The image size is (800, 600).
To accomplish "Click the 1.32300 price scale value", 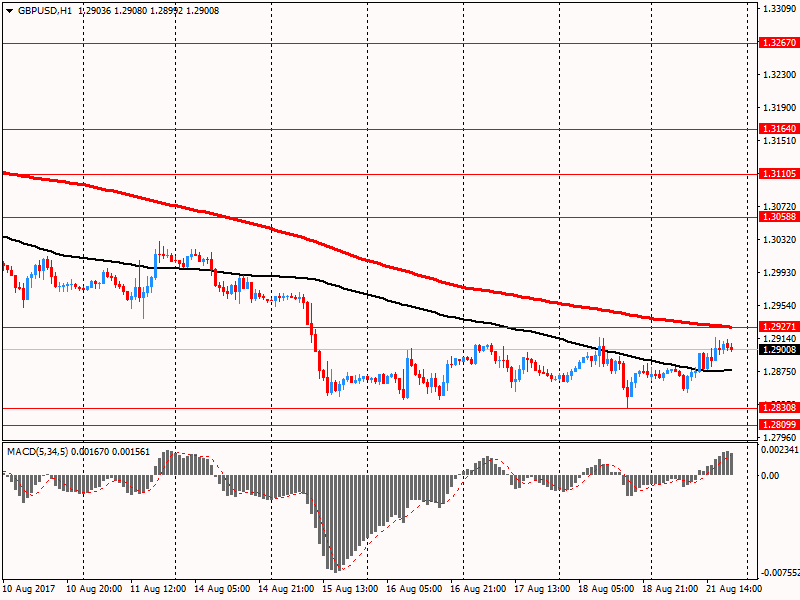I will pyautogui.click(x=780, y=74).
